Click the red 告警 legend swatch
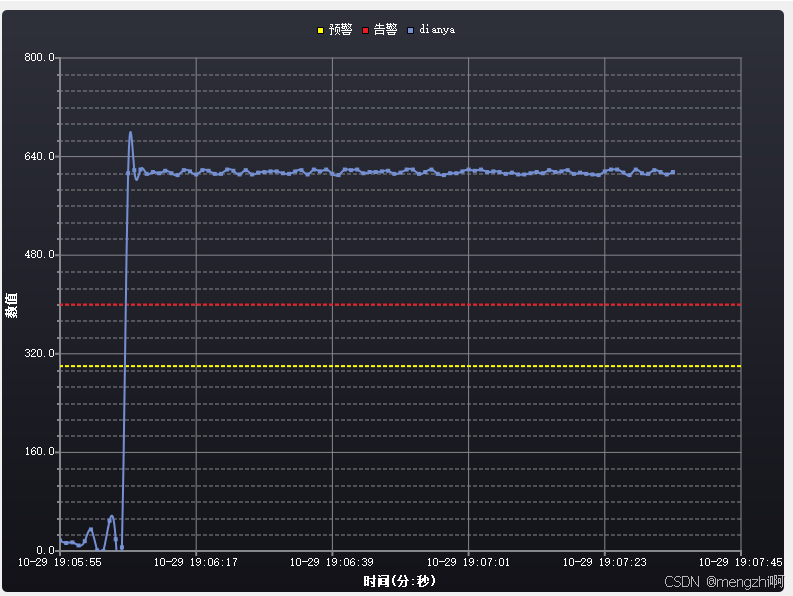The height and width of the screenshot is (596, 793). [365, 30]
